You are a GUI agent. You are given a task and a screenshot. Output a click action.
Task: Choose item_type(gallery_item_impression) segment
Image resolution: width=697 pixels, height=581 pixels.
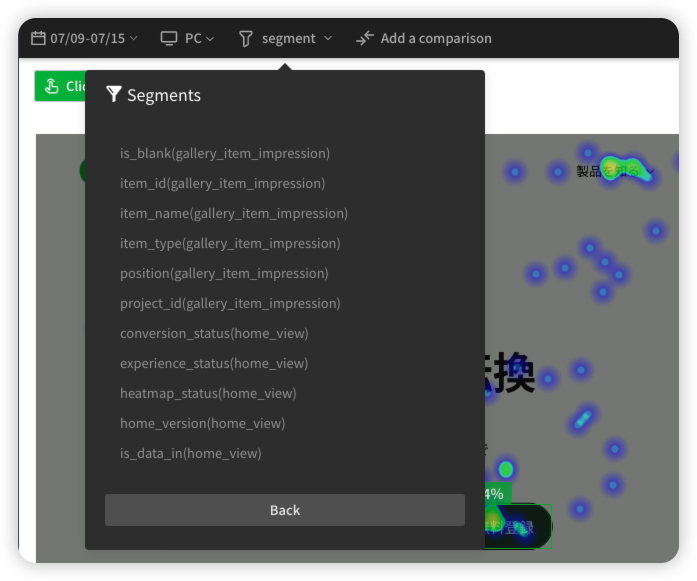tap(230, 243)
